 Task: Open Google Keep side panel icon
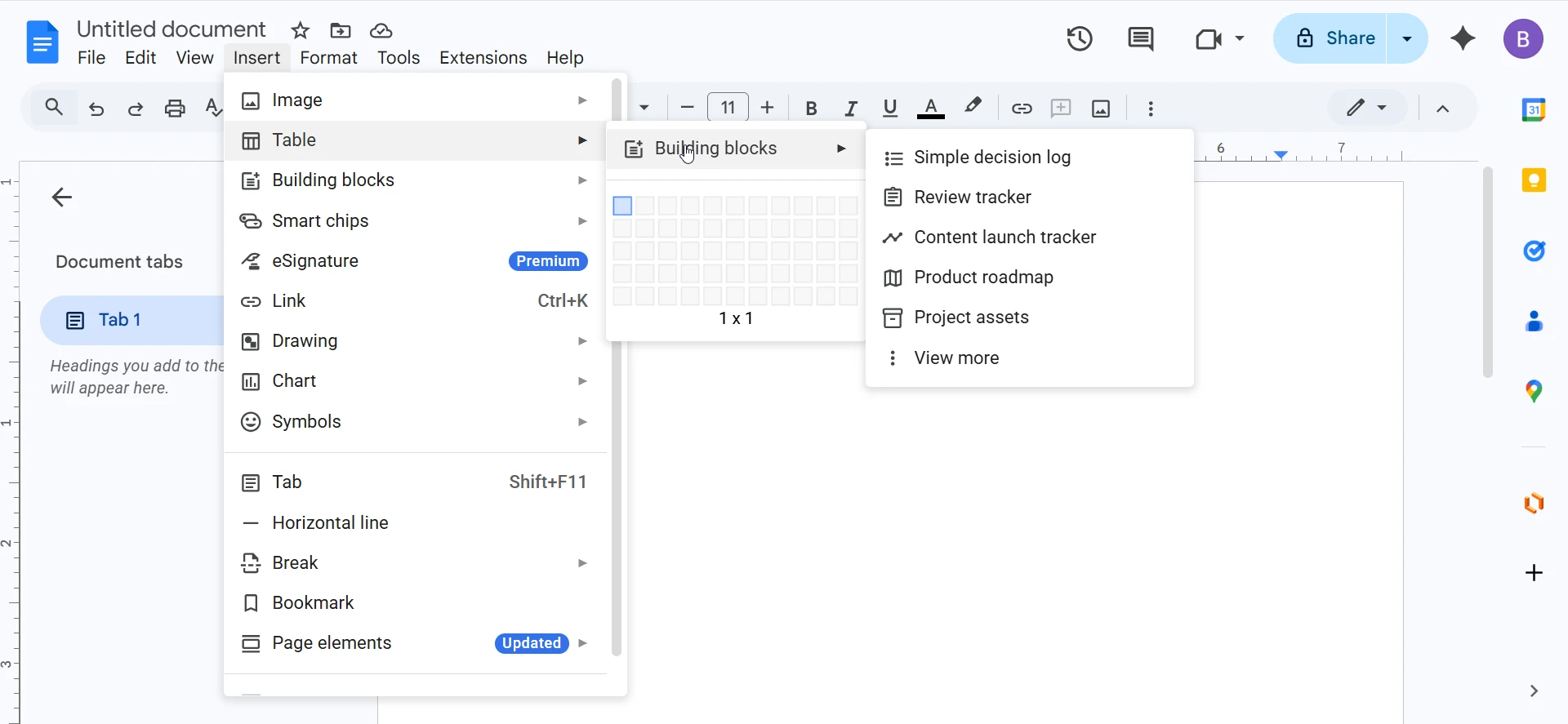coord(1534,180)
